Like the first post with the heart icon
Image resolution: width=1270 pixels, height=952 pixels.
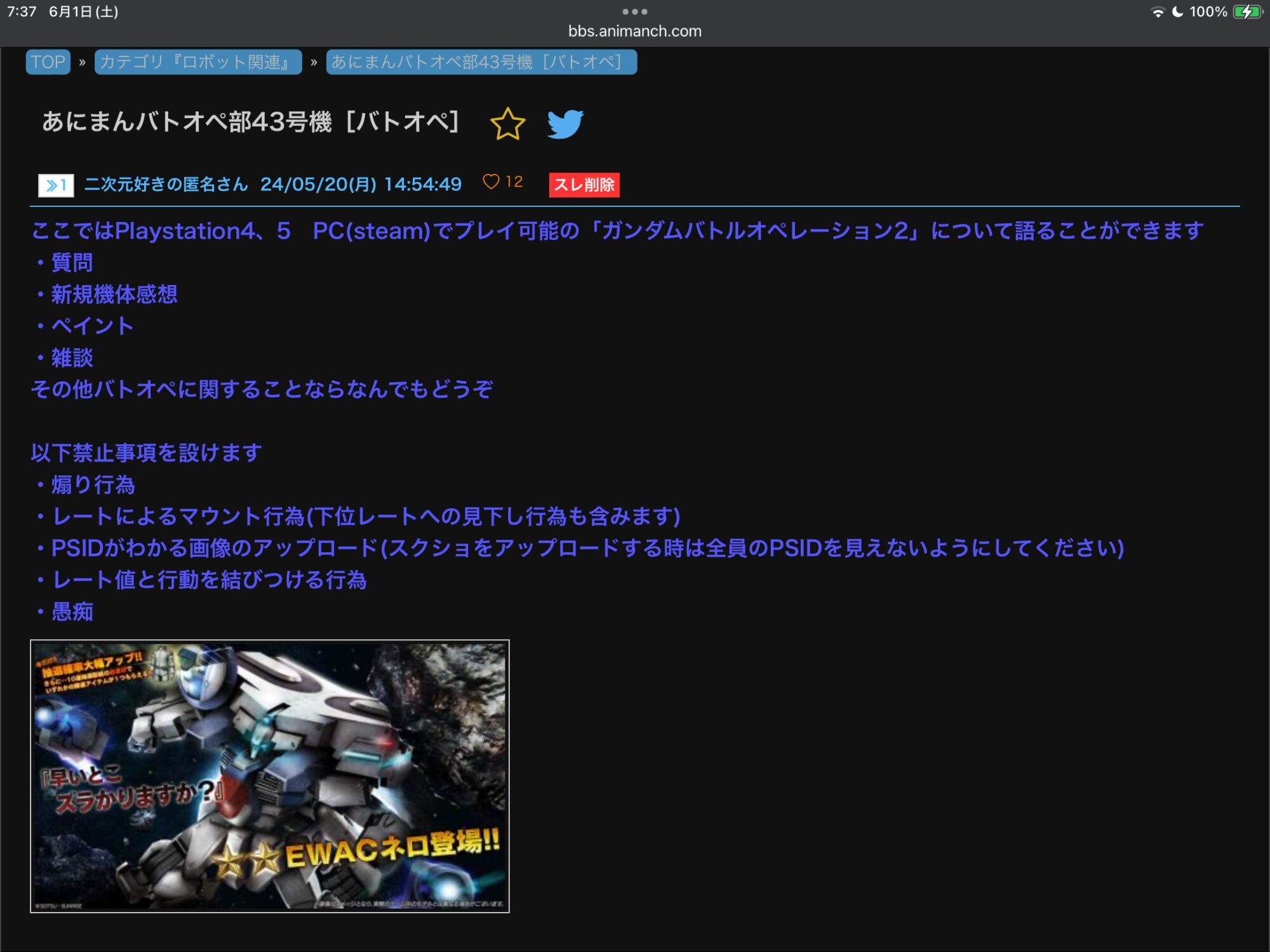491,182
